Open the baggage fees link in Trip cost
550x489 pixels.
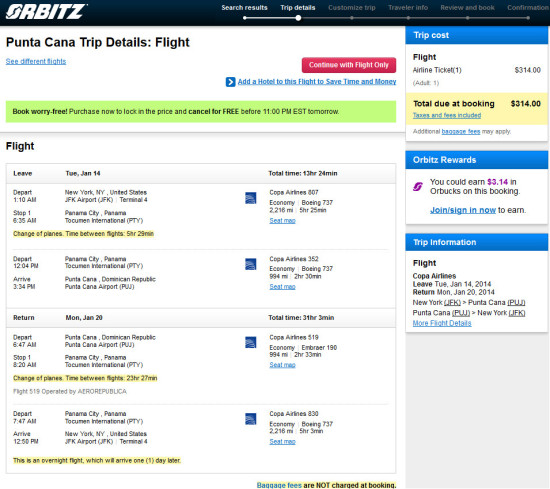click(x=461, y=132)
